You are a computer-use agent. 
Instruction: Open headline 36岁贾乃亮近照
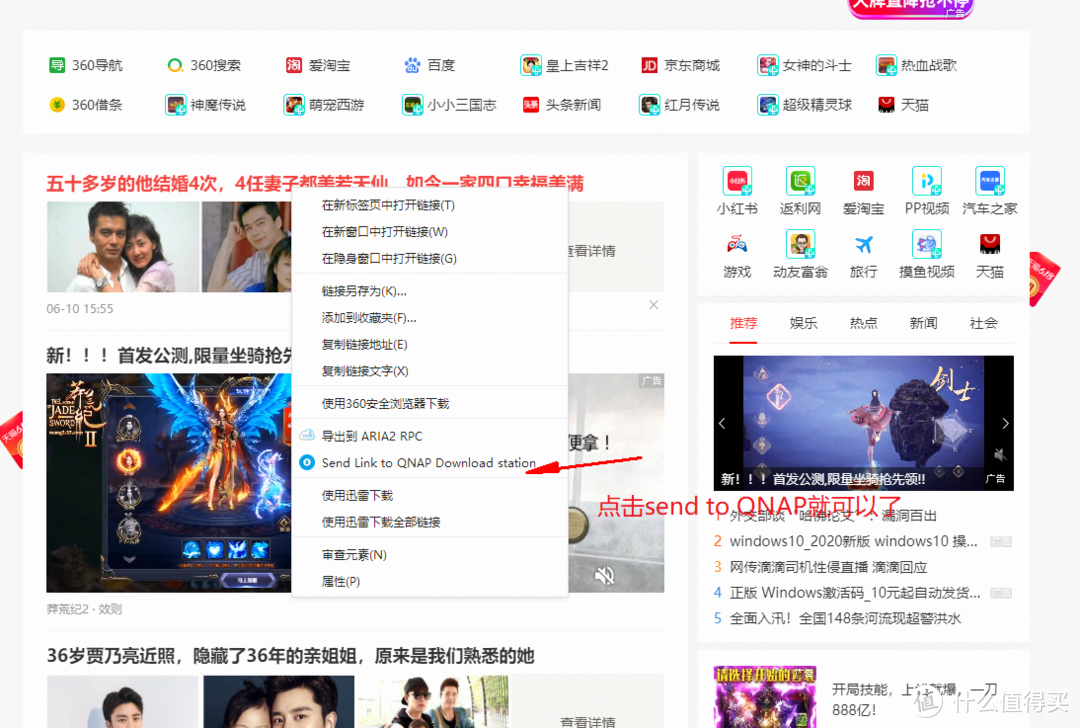(290, 656)
